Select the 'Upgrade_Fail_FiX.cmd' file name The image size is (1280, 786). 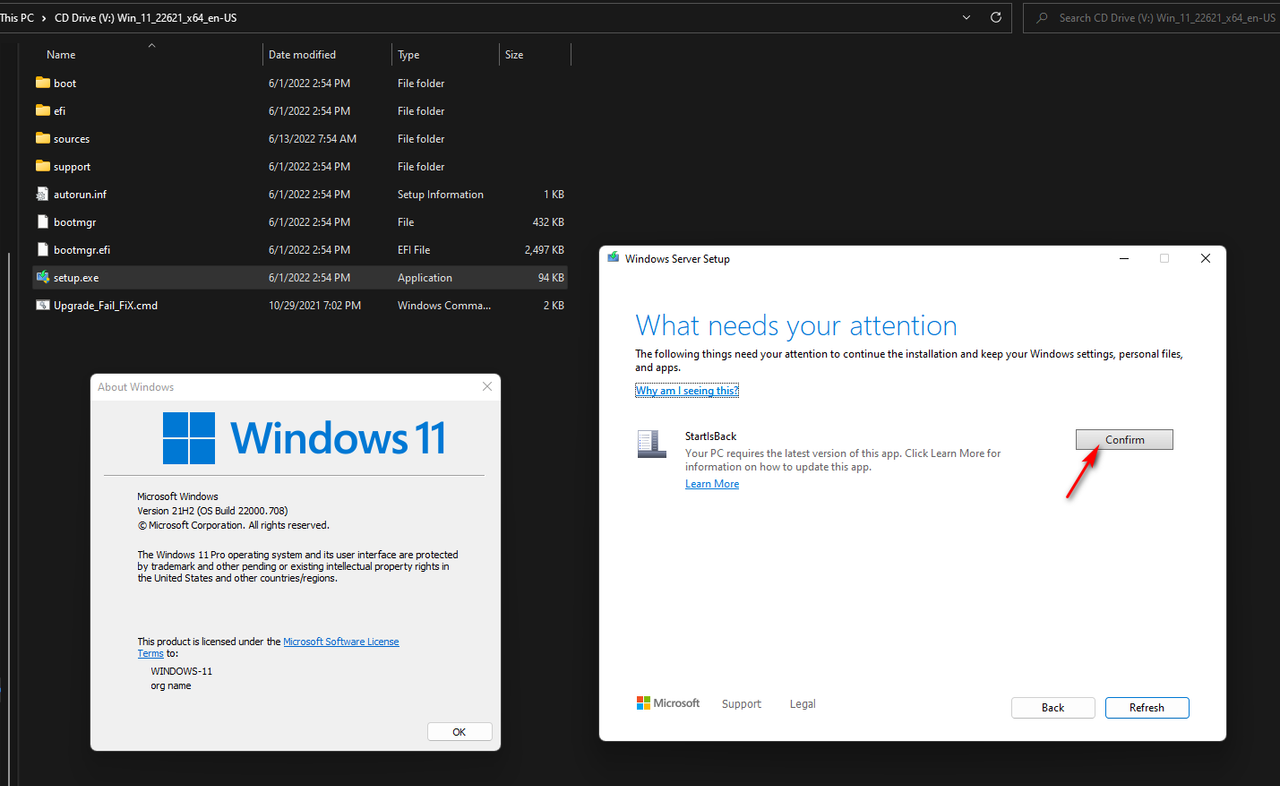(x=106, y=306)
